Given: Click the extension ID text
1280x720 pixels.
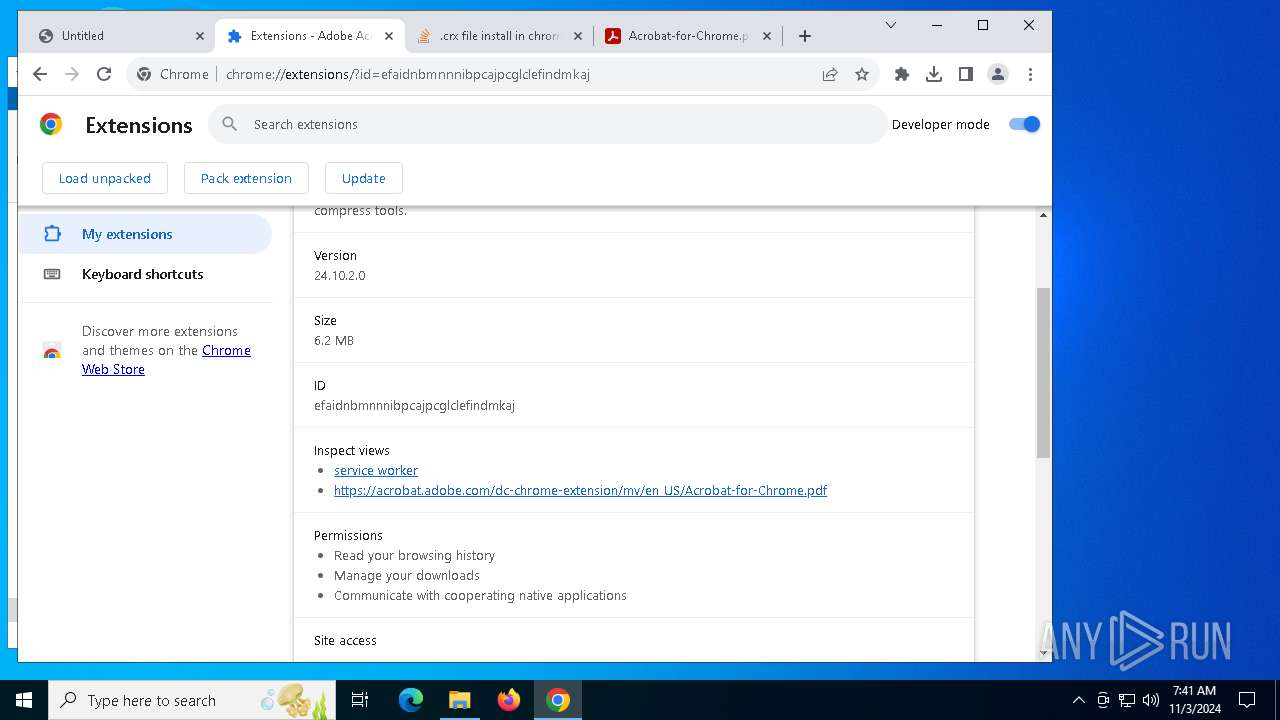Looking at the screenshot, I should 414,405.
